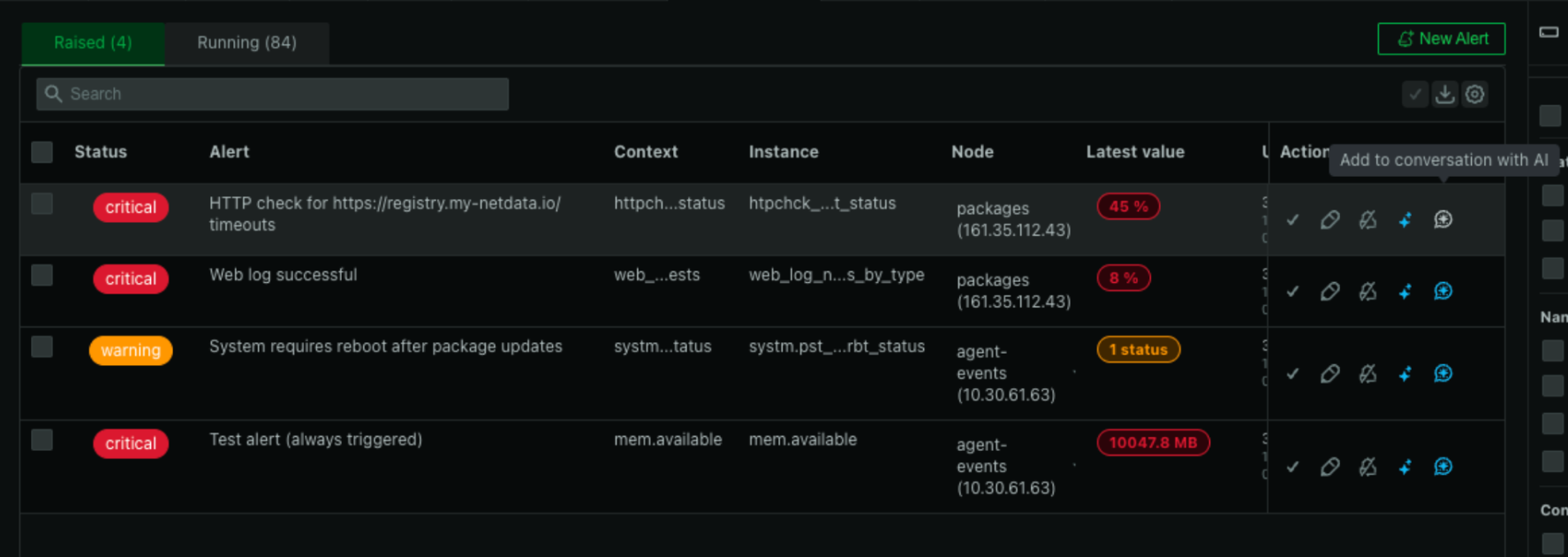Silence the 'System requires reboot' warning alert
1568x557 pixels.
coord(1368,373)
